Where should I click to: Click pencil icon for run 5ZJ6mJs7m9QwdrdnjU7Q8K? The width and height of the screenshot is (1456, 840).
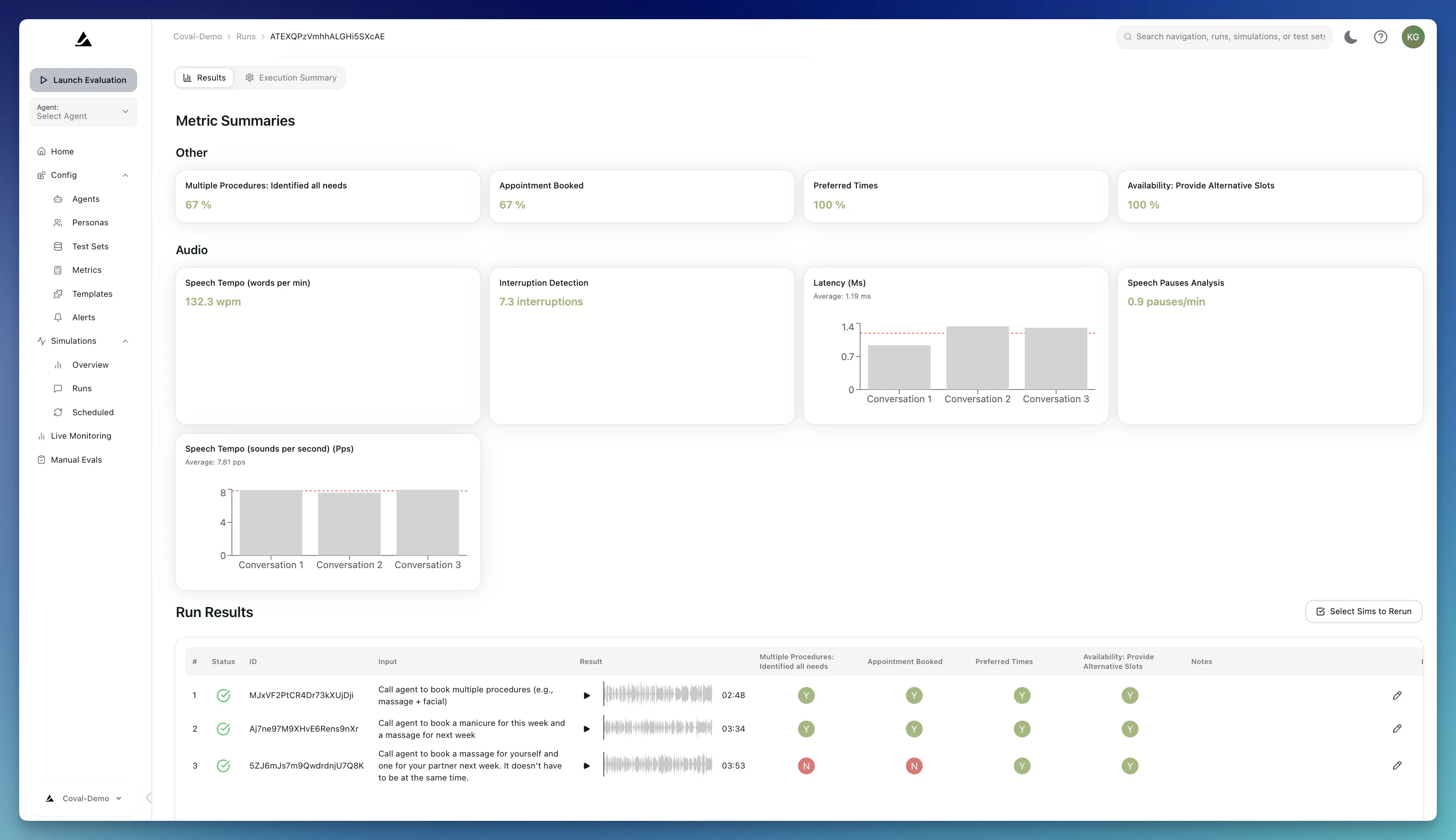click(1397, 766)
